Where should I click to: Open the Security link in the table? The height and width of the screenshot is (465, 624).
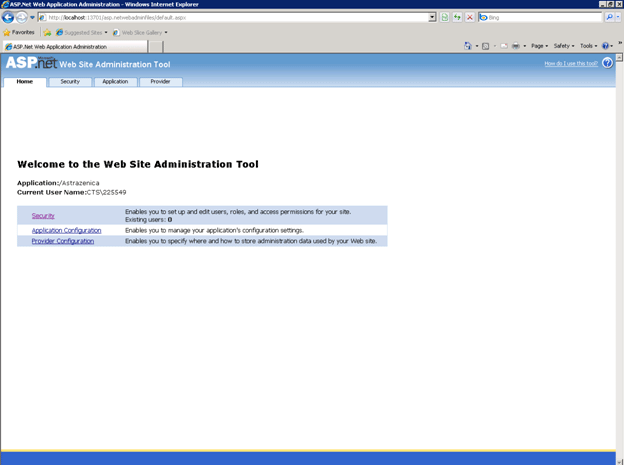[43, 216]
